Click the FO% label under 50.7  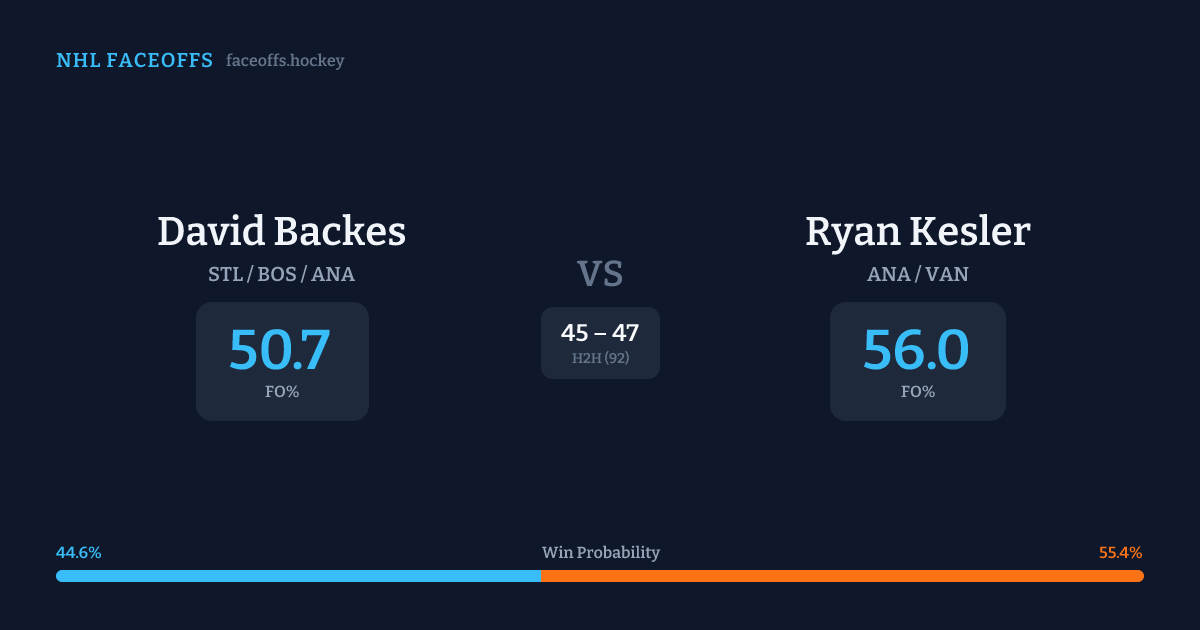coord(282,392)
